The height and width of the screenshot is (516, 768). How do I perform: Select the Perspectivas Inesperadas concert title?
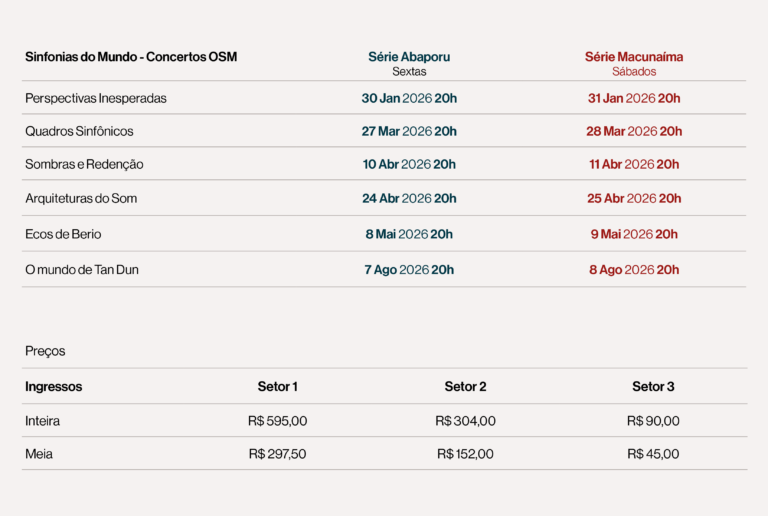pyautogui.click(x=96, y=98)
